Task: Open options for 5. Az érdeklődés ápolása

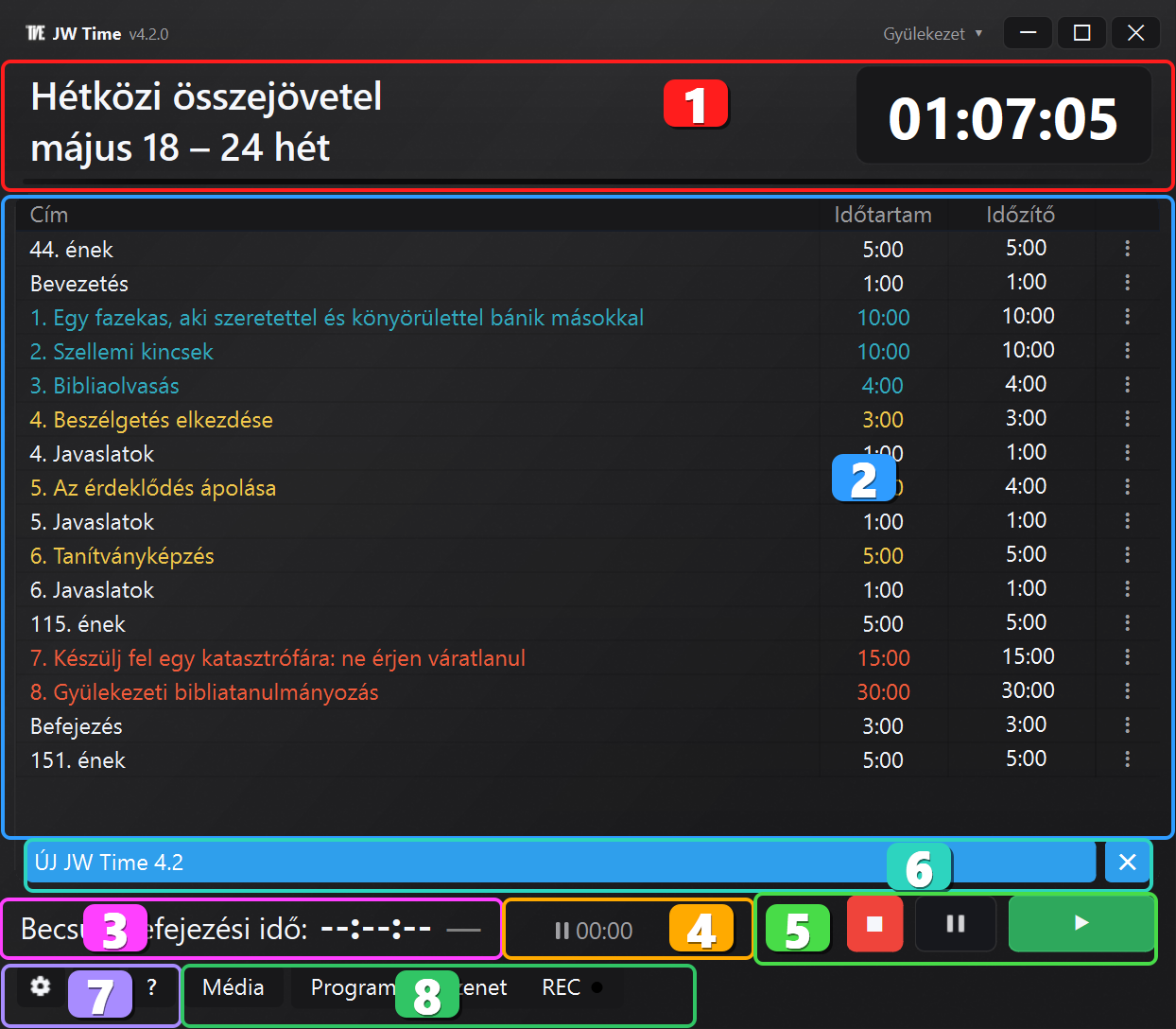Action: click(1127, 487)
